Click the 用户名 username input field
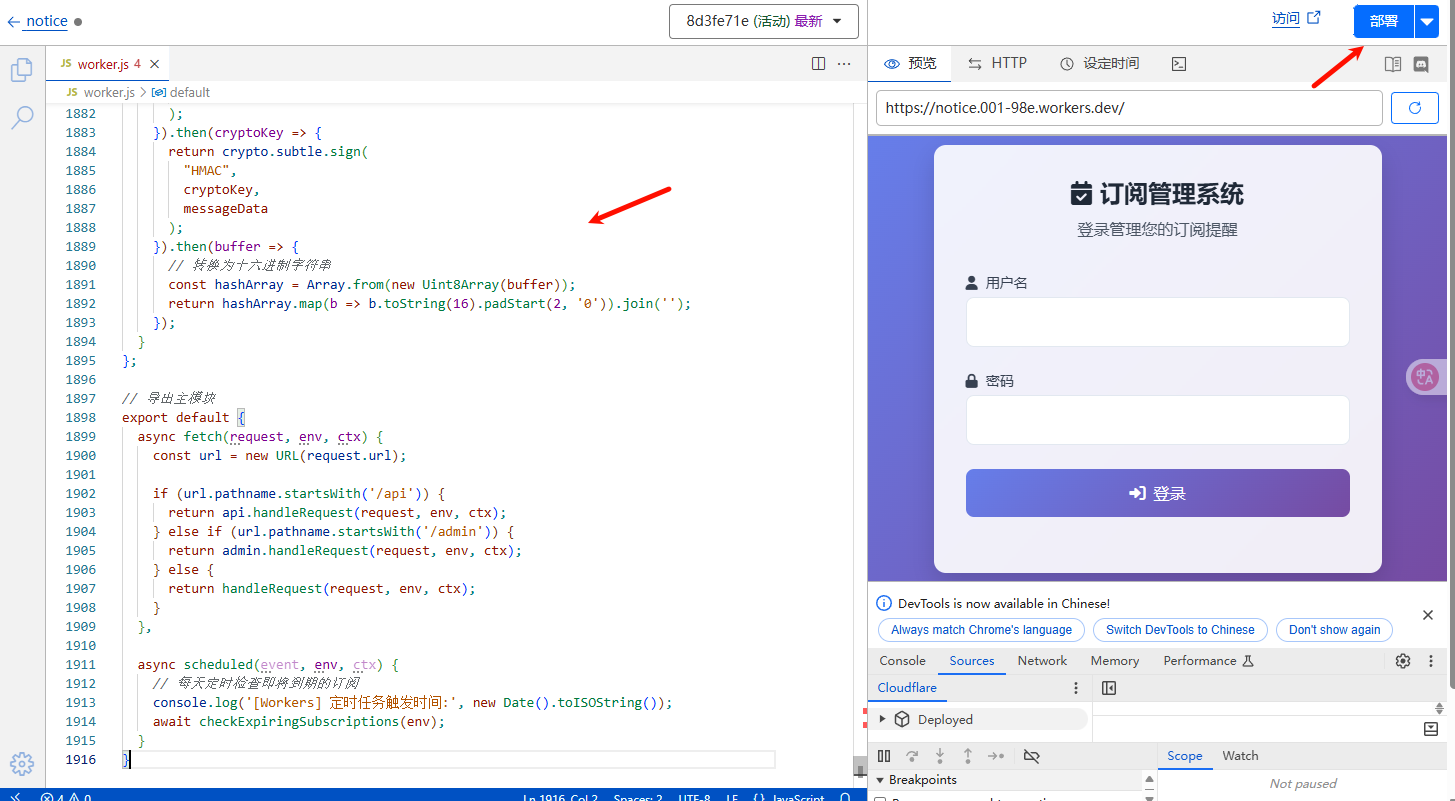Screen dimensions: 1455x801 click(x=1157, y=322)
